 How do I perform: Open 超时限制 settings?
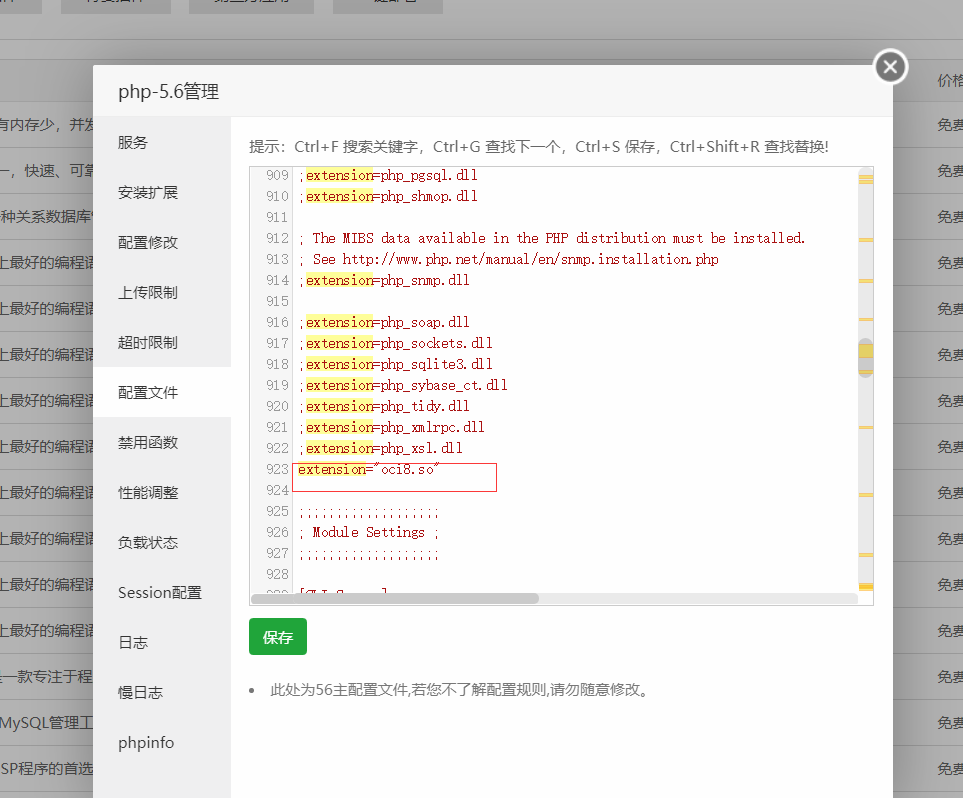coord(162,342)
